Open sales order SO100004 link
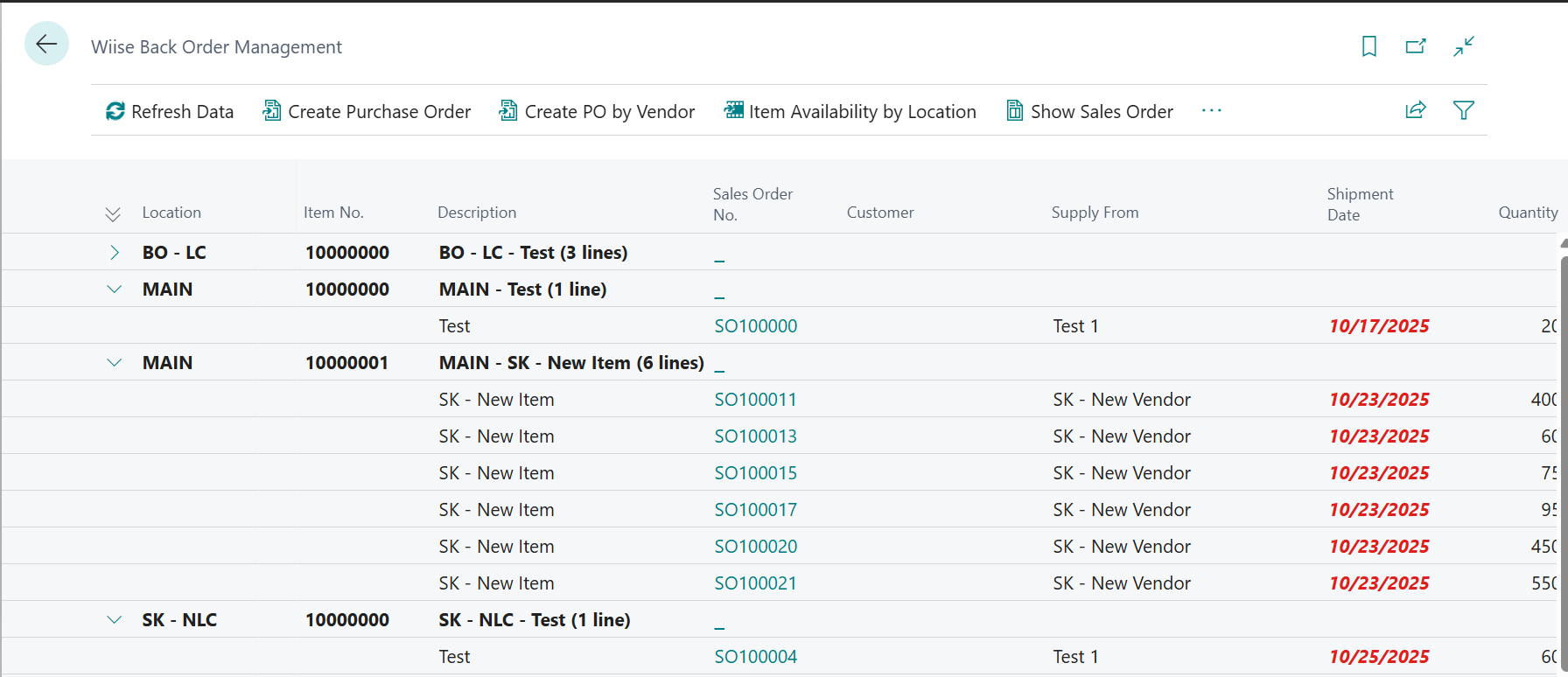1568x677 pixels. [x=755, y=657]
